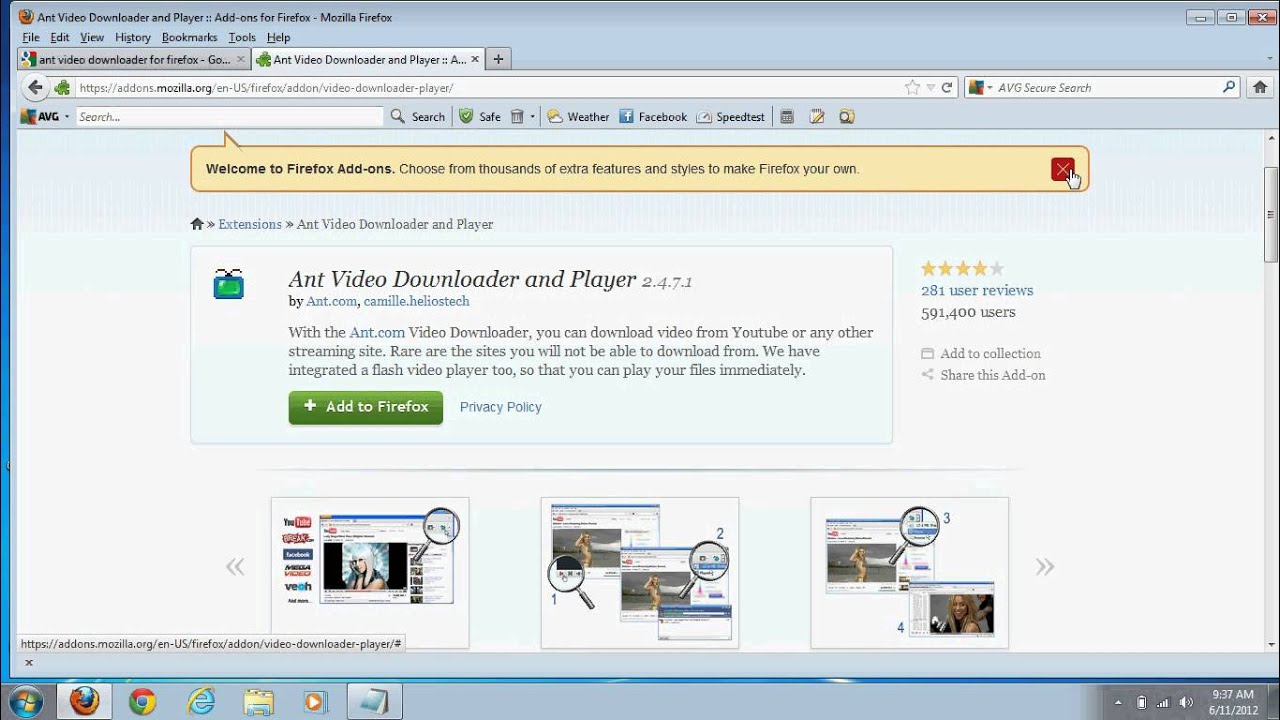Click the four-star rating display
The image size is (1280, 720).
click(x=962, y=268)
